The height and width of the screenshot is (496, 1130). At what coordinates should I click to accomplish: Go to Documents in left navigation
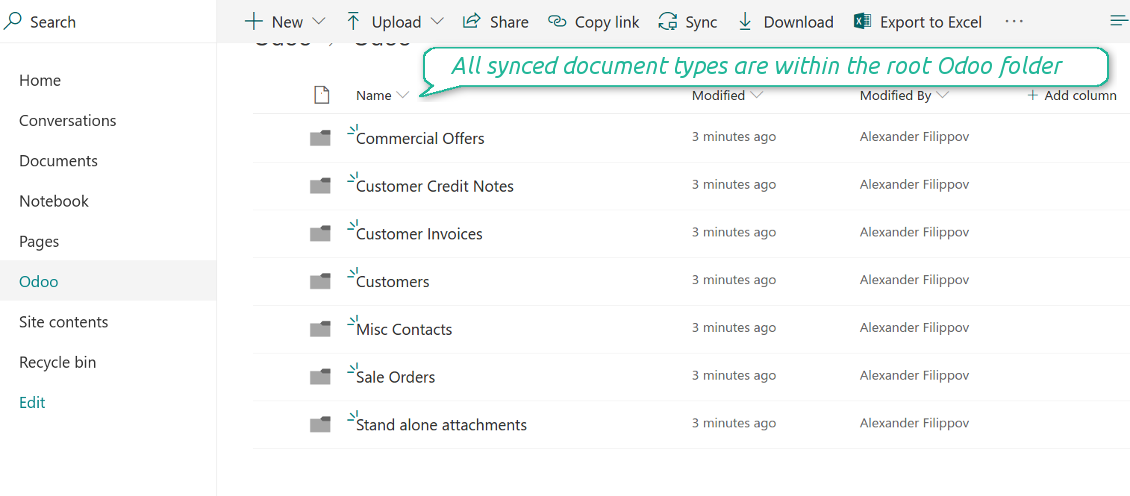tap(58, 161)
